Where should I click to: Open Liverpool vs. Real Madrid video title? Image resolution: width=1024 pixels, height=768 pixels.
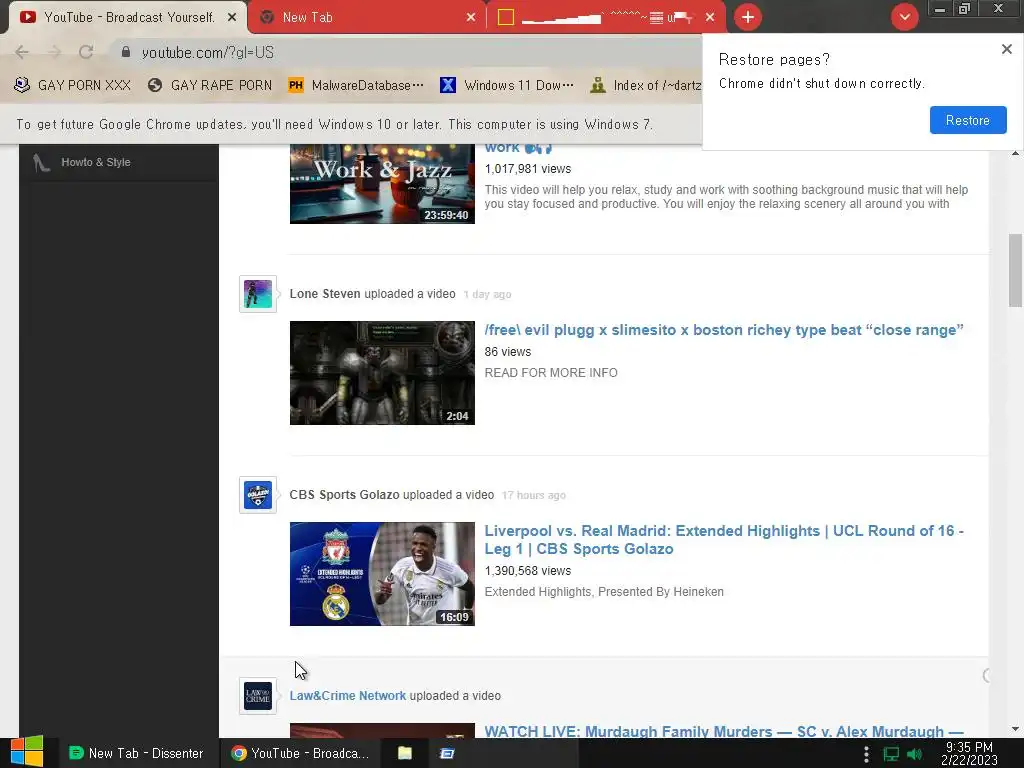pos(724,539)
